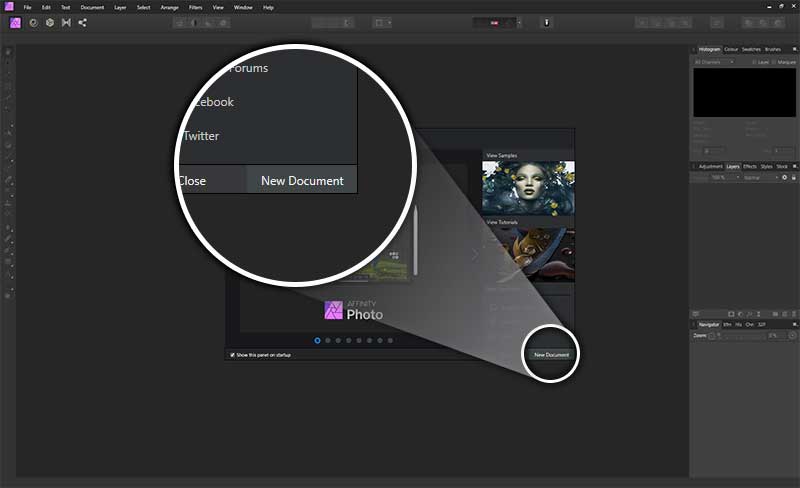The height and width of the screenshot is (488, 800).
Task: Open the Help menu
Action: 268,8
